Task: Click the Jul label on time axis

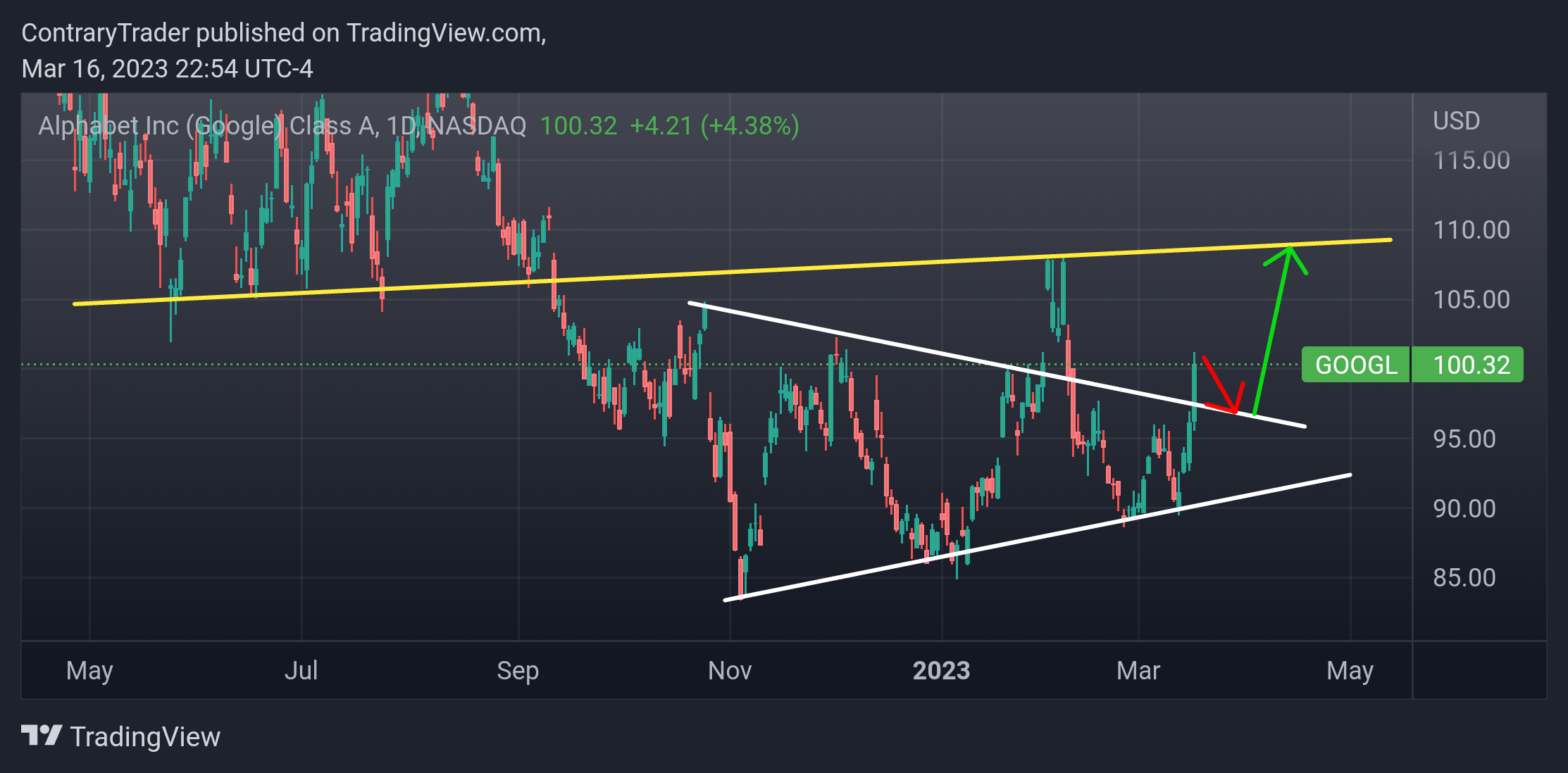Action: [x=301, y=670]
